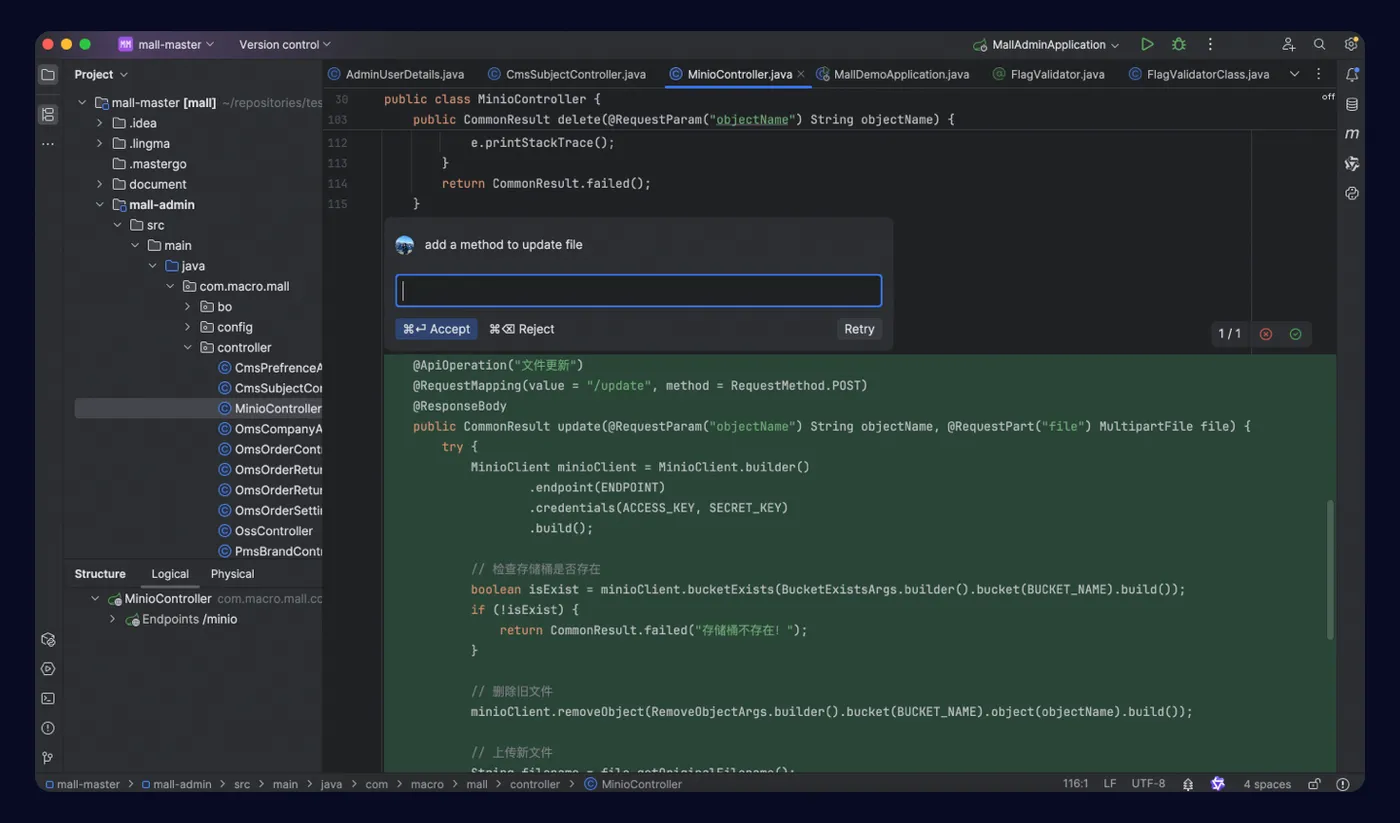1400x823 pixels.
Task: Switch to the Physical structure tab
Action: pyautogui.click(x=232, y=574)
